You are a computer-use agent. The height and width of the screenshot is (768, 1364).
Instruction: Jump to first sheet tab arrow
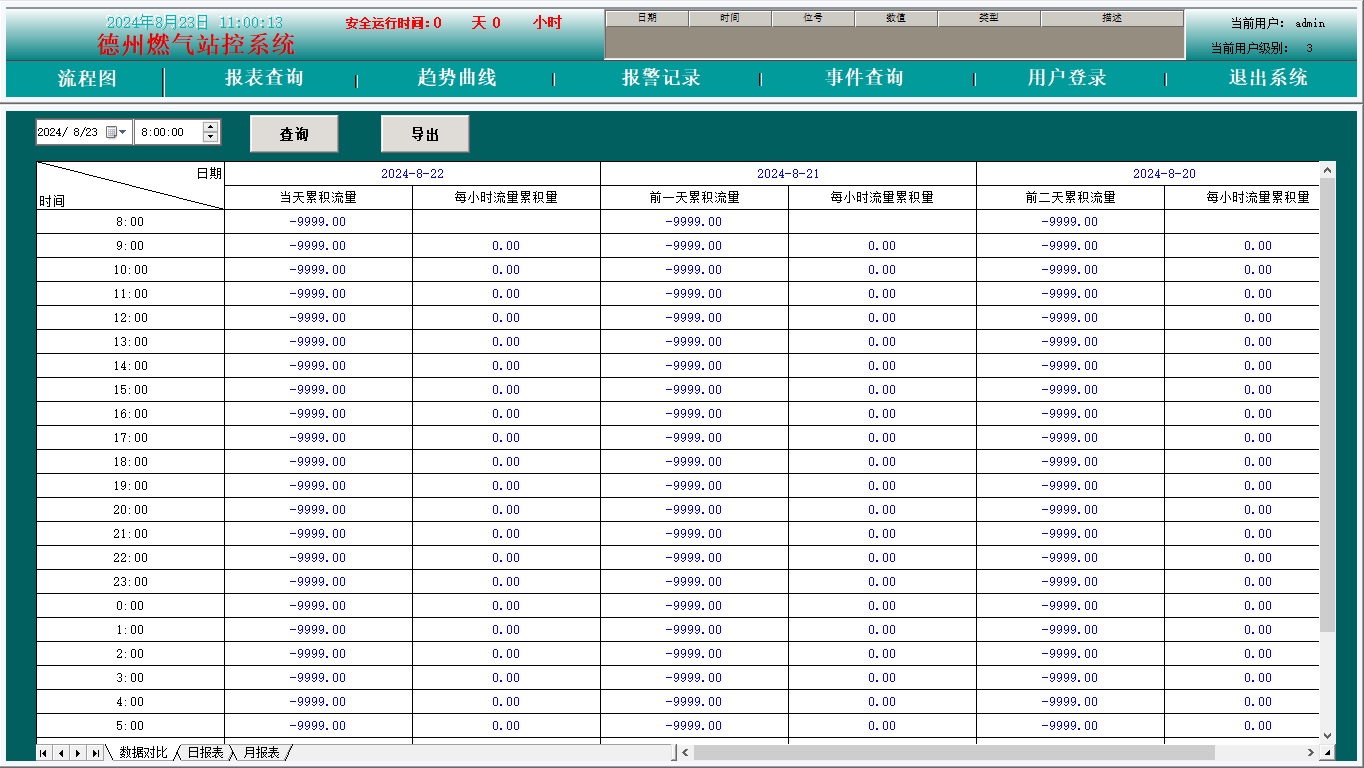pos(44,753)
